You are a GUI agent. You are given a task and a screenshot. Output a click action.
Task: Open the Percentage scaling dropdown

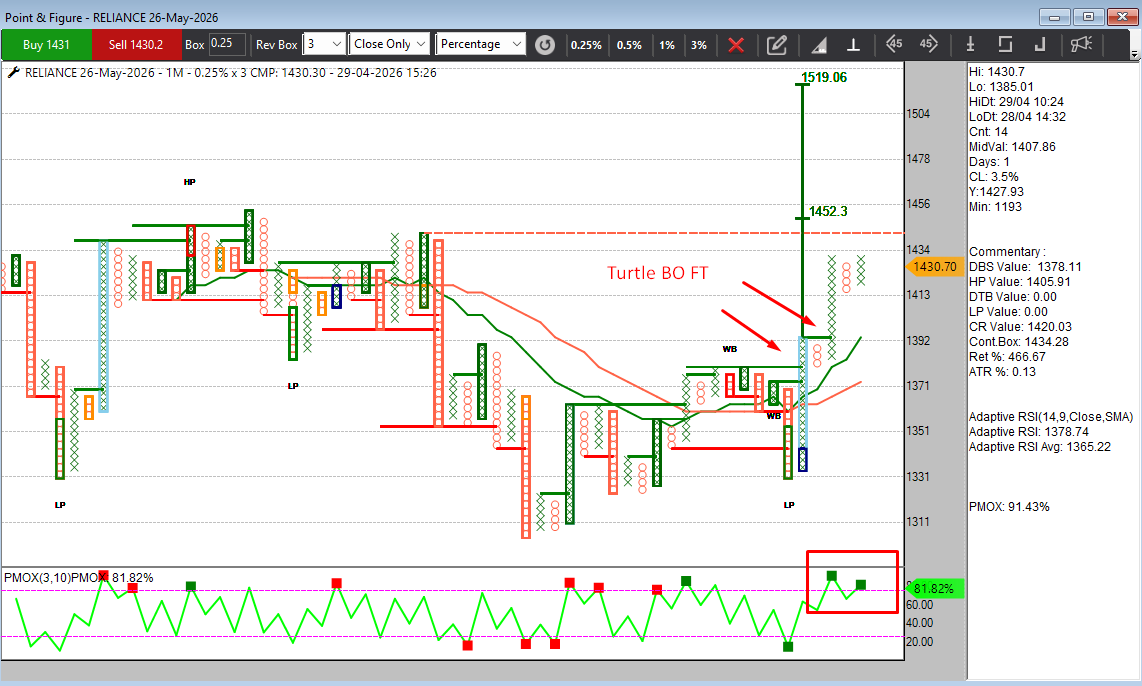tap(481, 44)
